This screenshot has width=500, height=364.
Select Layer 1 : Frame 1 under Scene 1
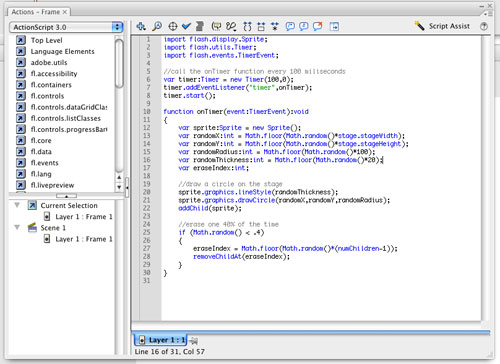pos(83,239)
